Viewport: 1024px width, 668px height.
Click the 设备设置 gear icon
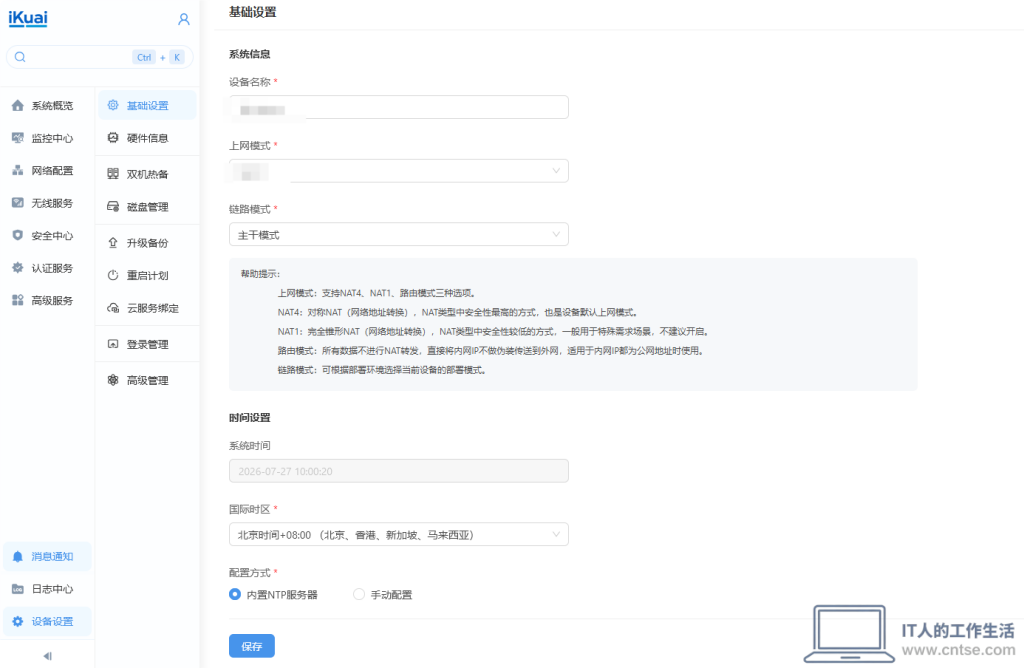(18, 622)
